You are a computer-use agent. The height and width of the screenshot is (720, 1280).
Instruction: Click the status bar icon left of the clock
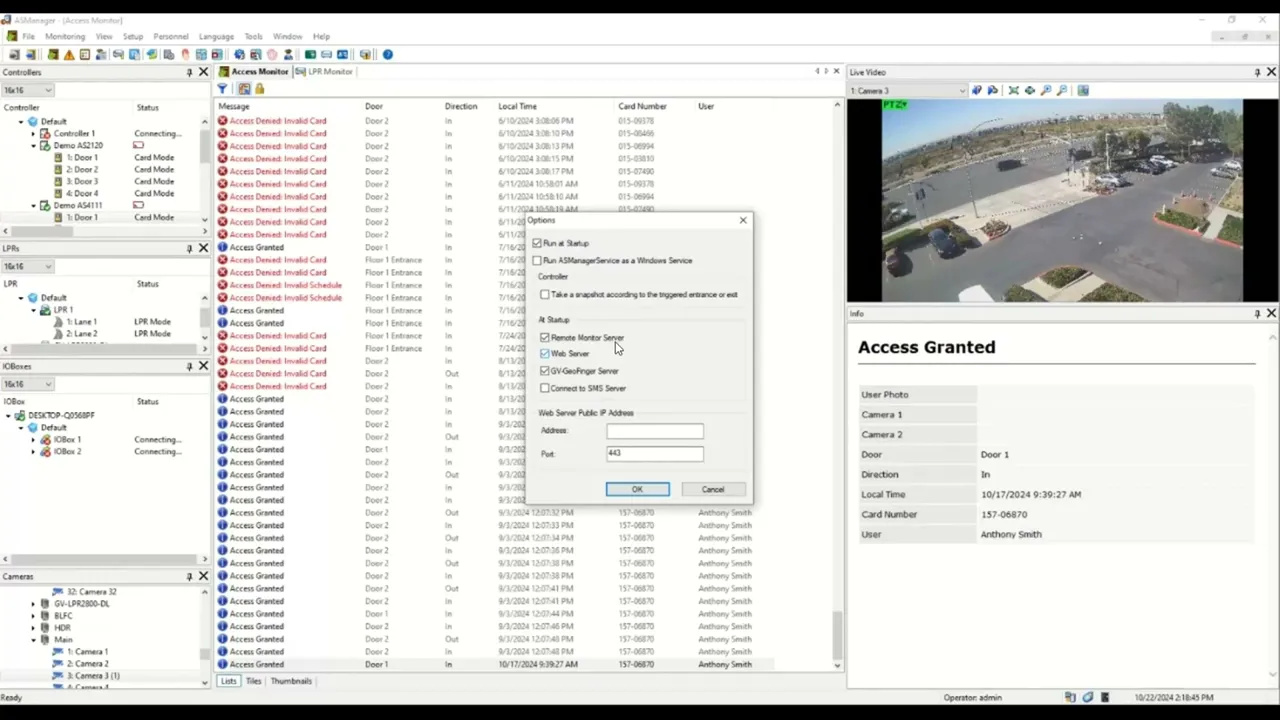[1106, 697]
